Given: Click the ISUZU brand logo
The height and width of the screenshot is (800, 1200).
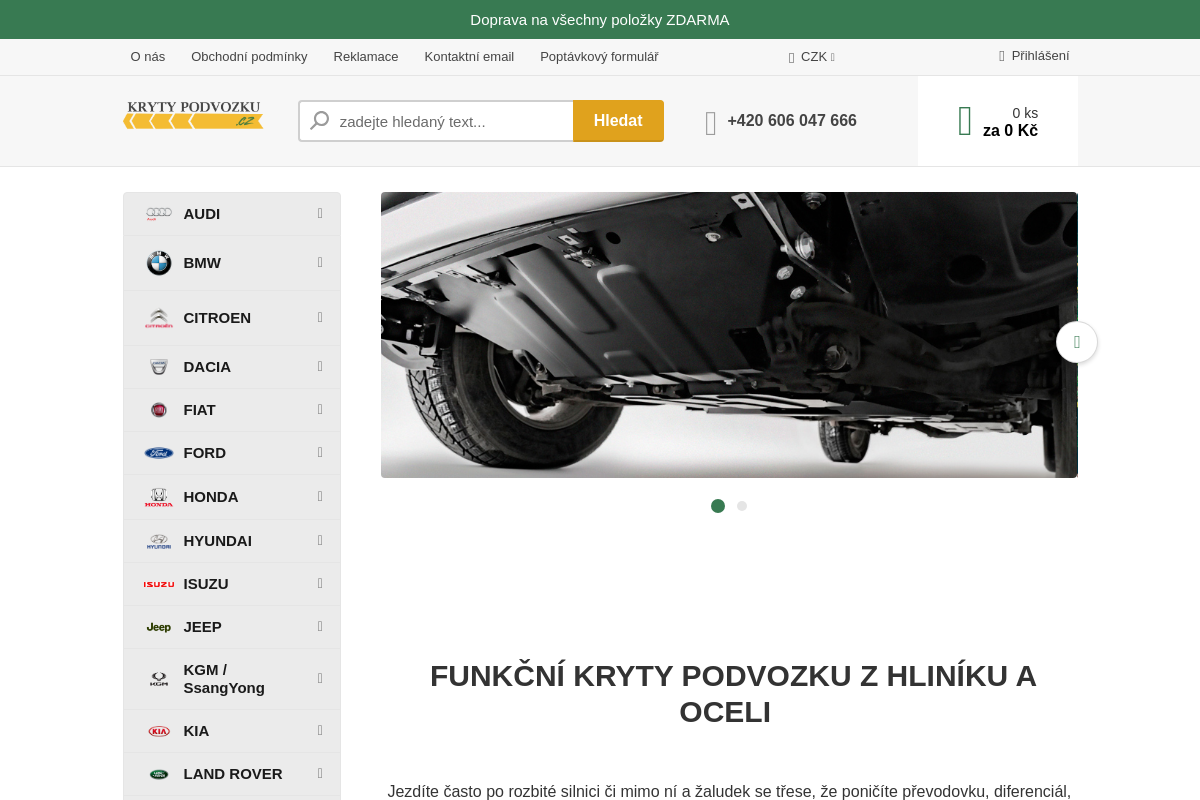Looking at the screenshot, I should (x=159, y=583).
